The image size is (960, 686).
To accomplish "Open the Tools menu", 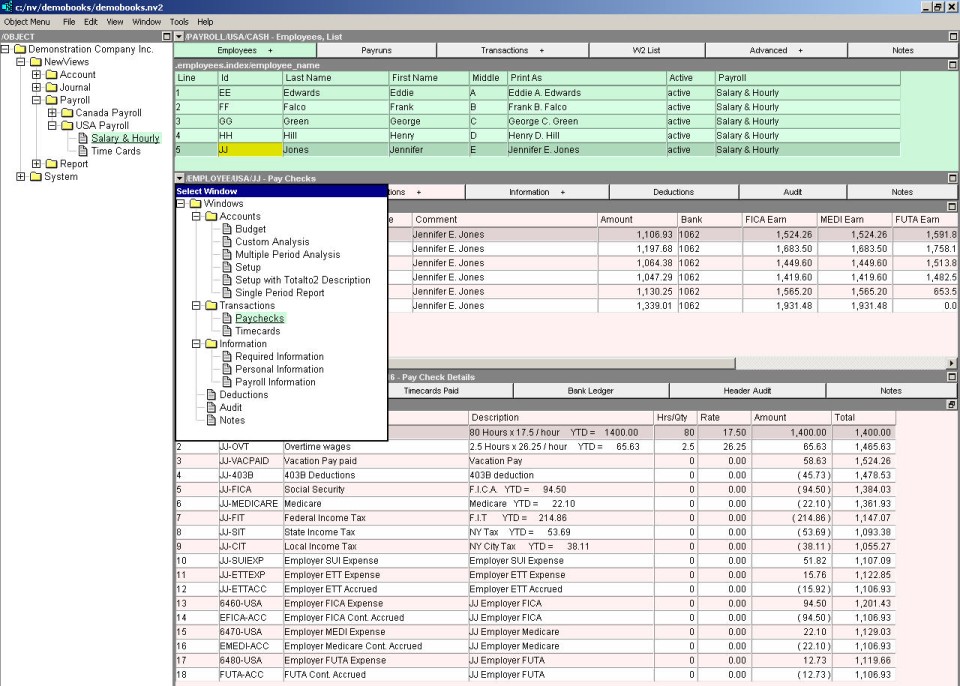I will tap(179, 21).
